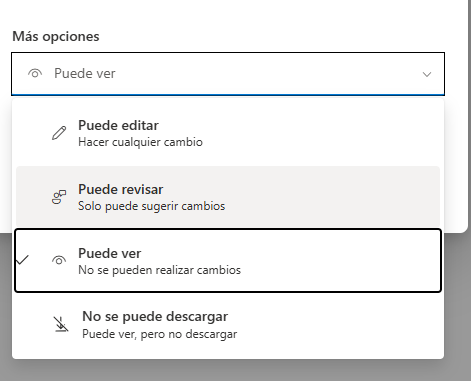Image resolution: width=471 pixels, height=381 pixels.
Task: Click the Solo puede sugerir cambios description
Action: pos(152,206)
